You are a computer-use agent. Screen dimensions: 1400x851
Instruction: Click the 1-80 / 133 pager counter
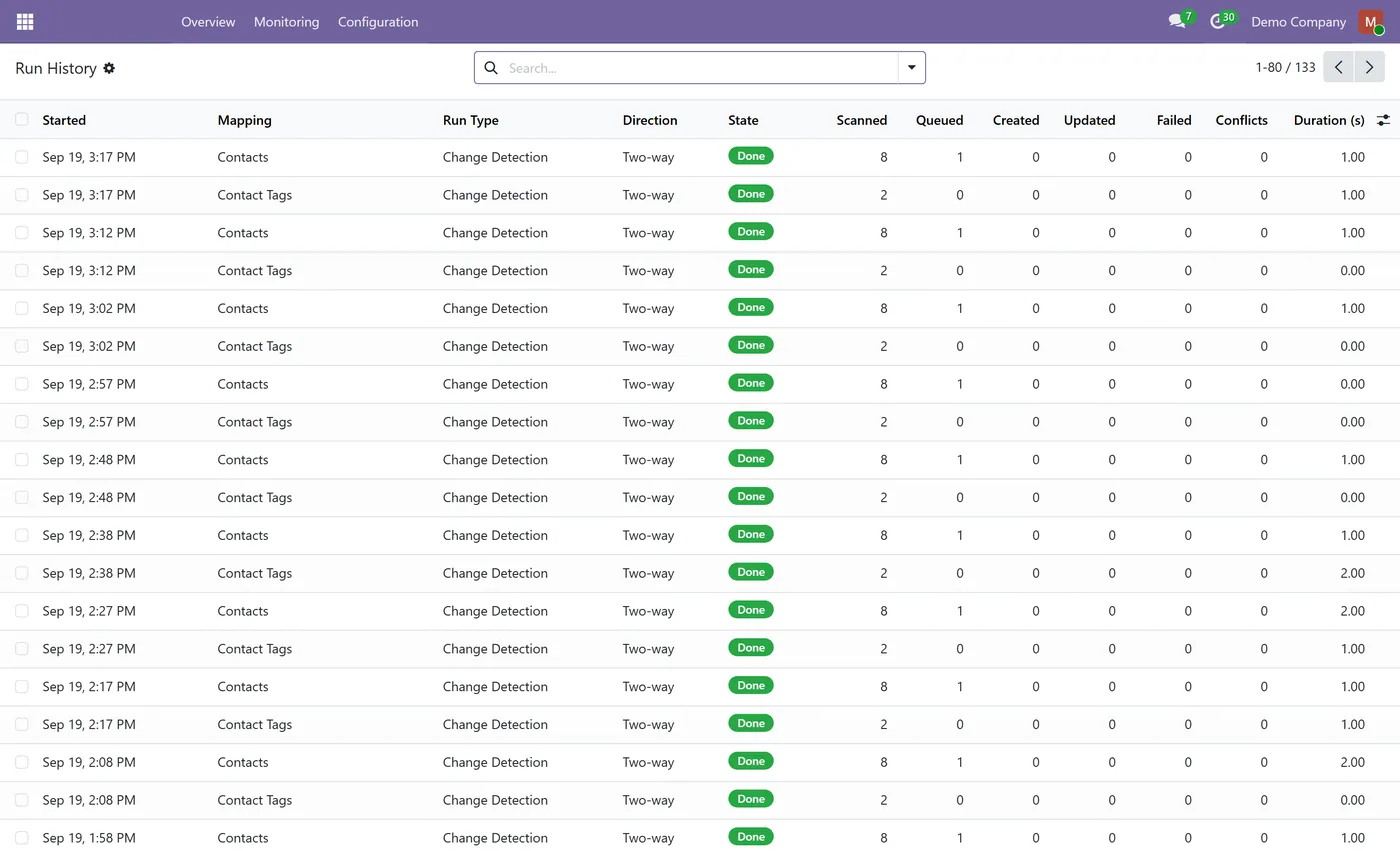pyautogui.click(x=1285, y=67)
